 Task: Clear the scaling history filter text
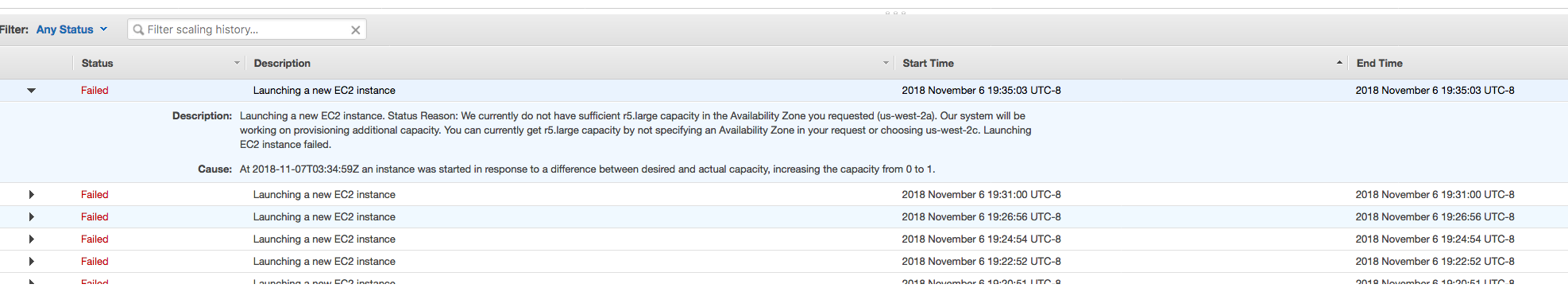356,30
